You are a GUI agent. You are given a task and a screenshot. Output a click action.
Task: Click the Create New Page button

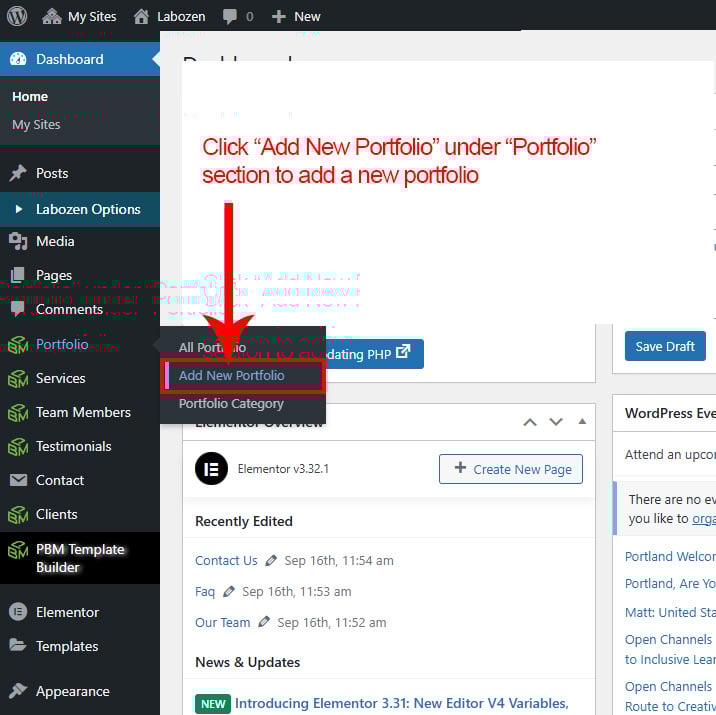coord(510,468)
